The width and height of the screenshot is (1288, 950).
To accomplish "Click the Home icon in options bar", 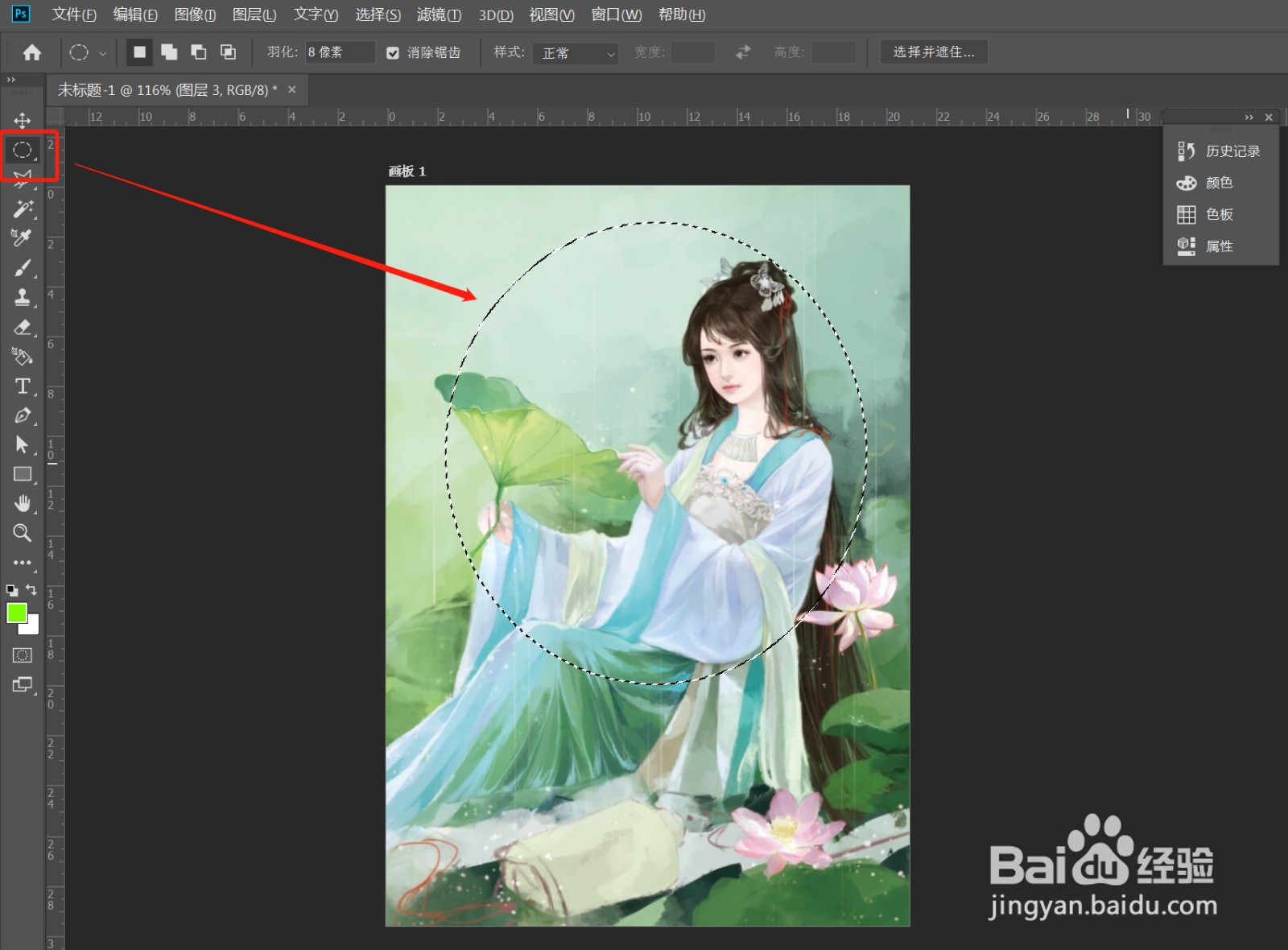I will click(32, 52).
